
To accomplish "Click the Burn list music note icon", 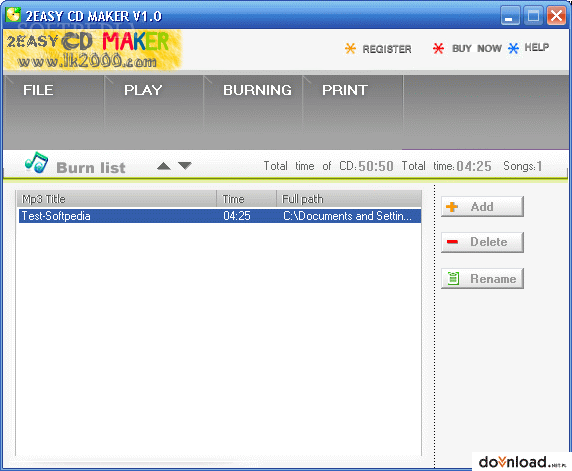I will click(x=36, y=163).
